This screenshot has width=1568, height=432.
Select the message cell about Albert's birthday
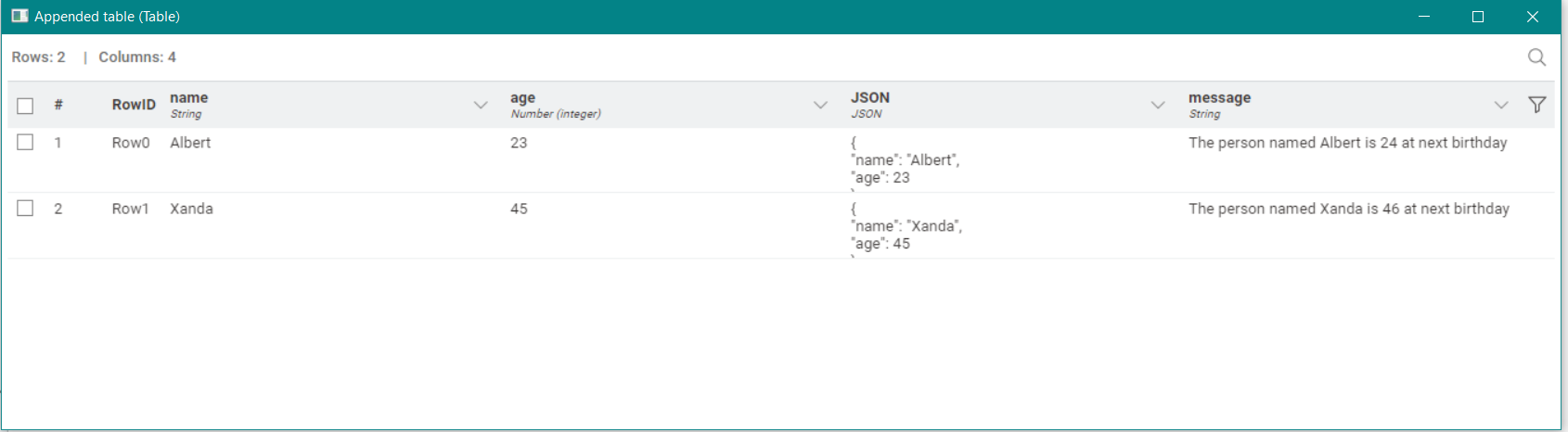(x=1347, y=143)
